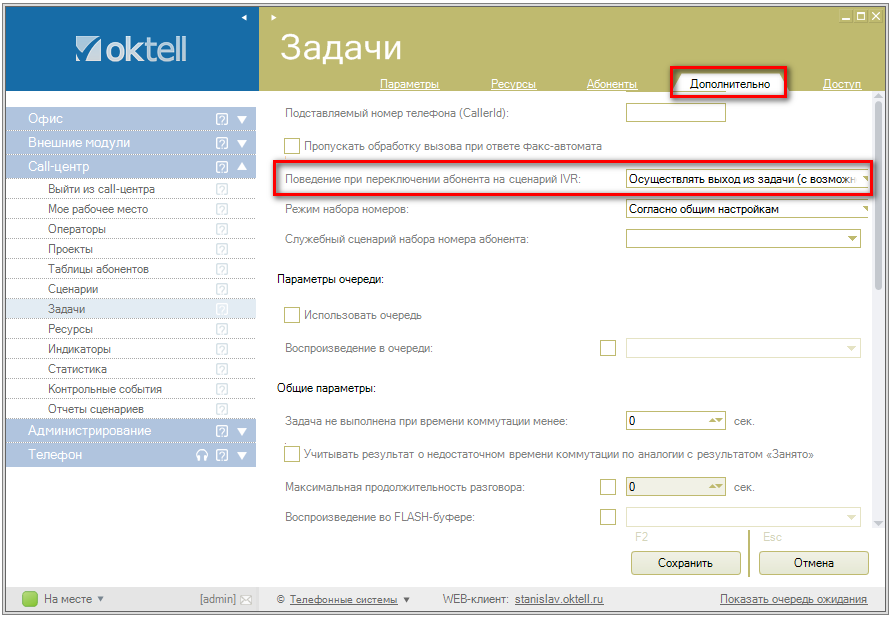The image size is (890, 620).
Task: Click headset icon in Телефон section
Action: (202, 455)
